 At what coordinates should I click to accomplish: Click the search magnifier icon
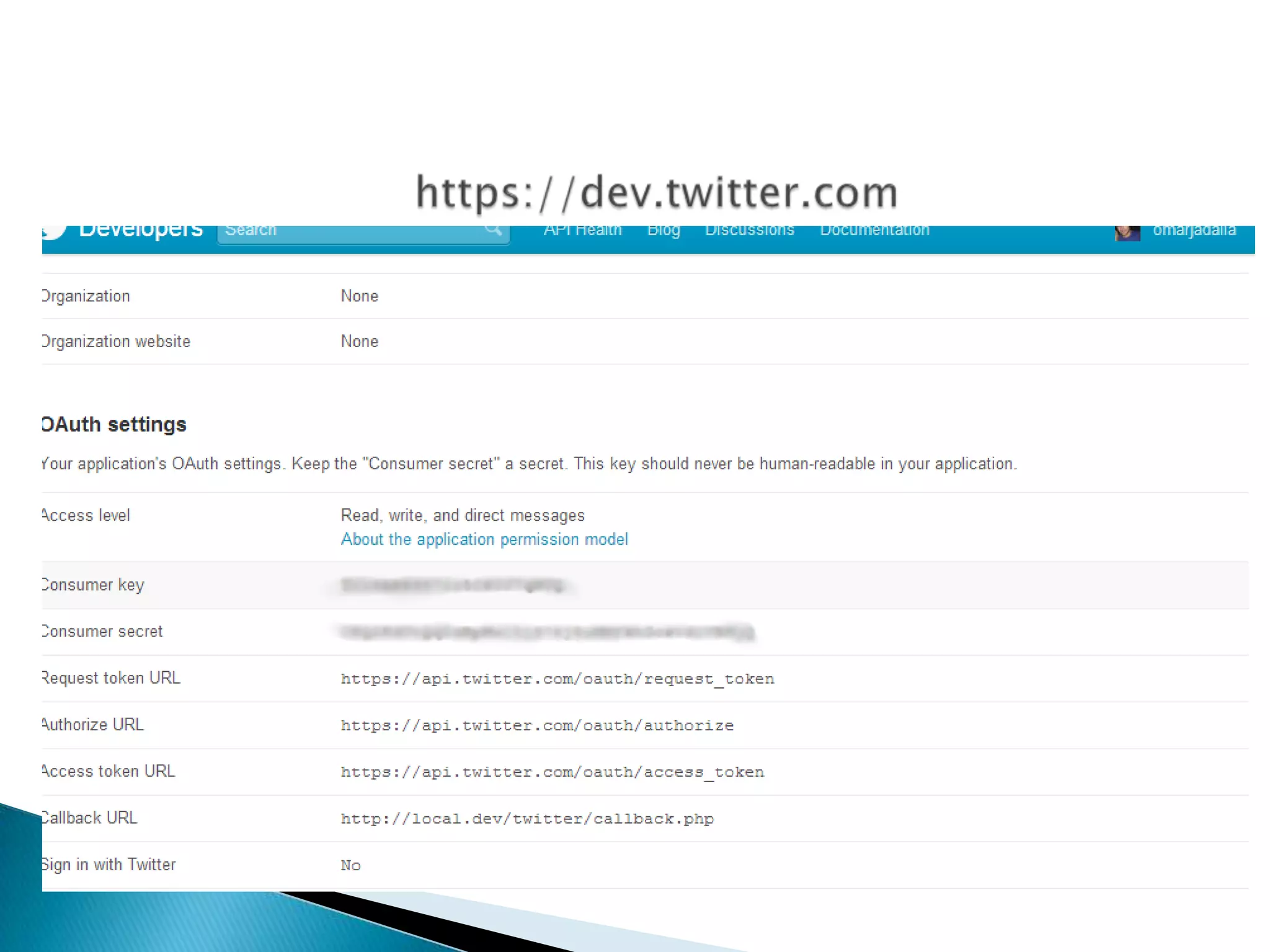(x=493, y=230)
